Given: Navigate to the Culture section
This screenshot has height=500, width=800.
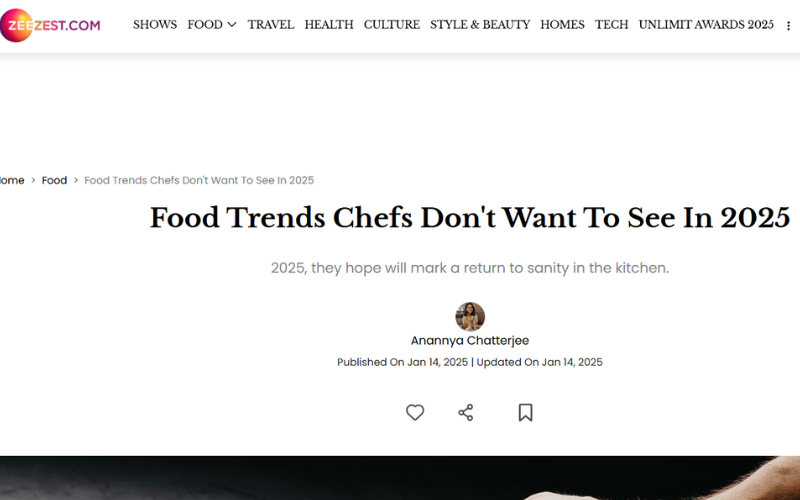Looking at the screenshot, I should (392, 25).
